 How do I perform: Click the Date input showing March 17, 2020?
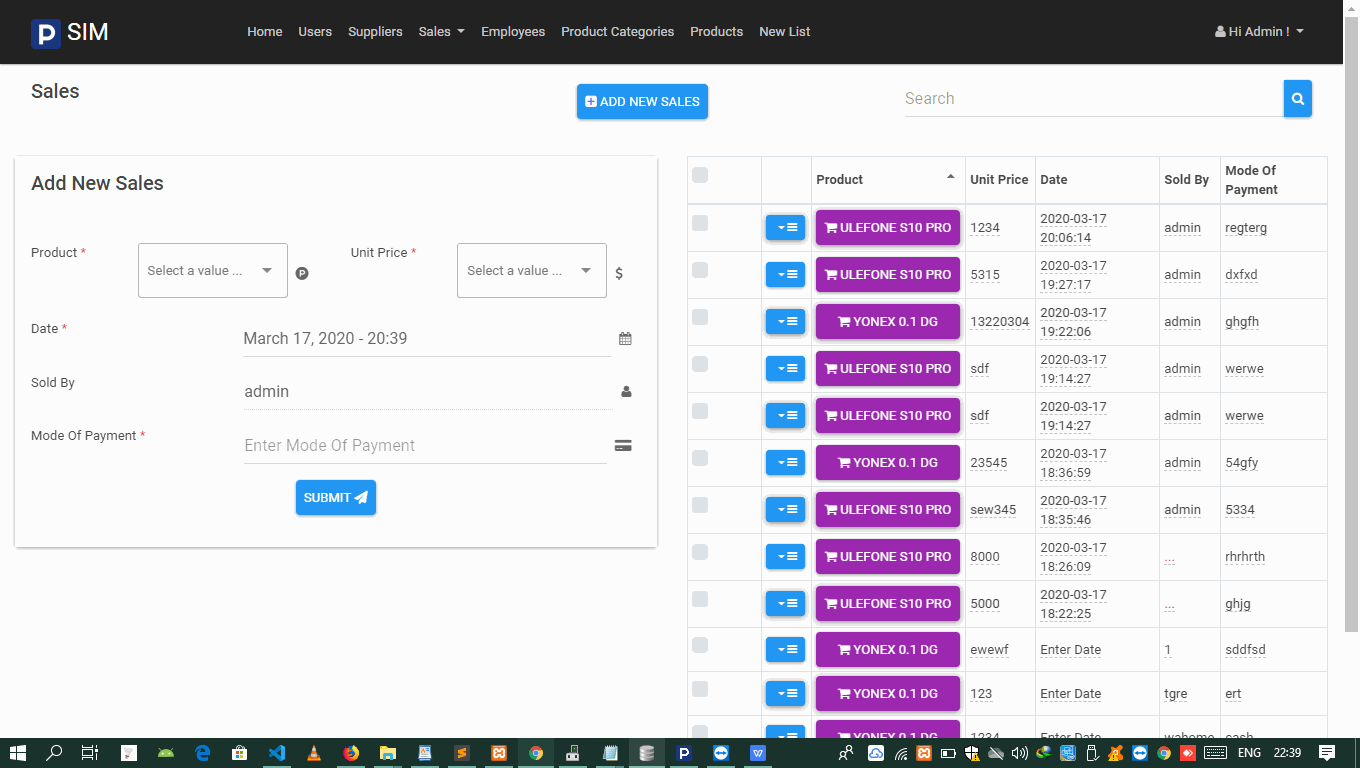tap(427, 339)
